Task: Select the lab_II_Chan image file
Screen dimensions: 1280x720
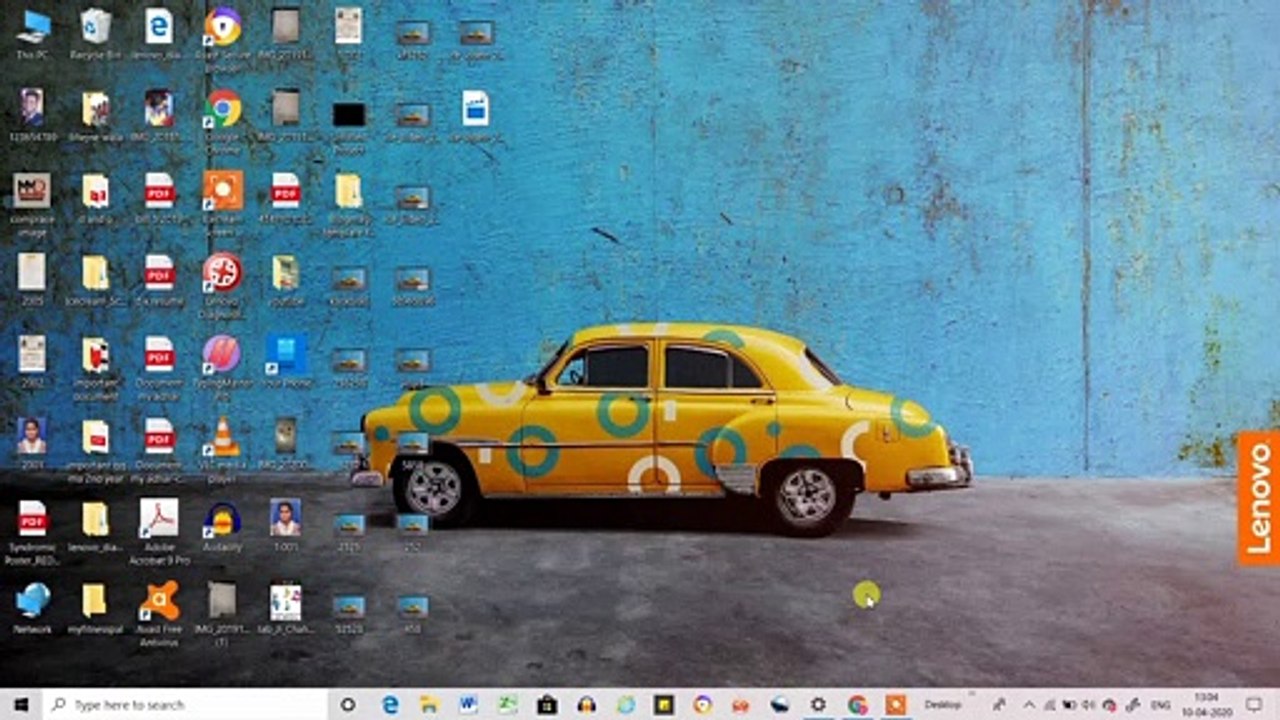Action: [286, 608]
